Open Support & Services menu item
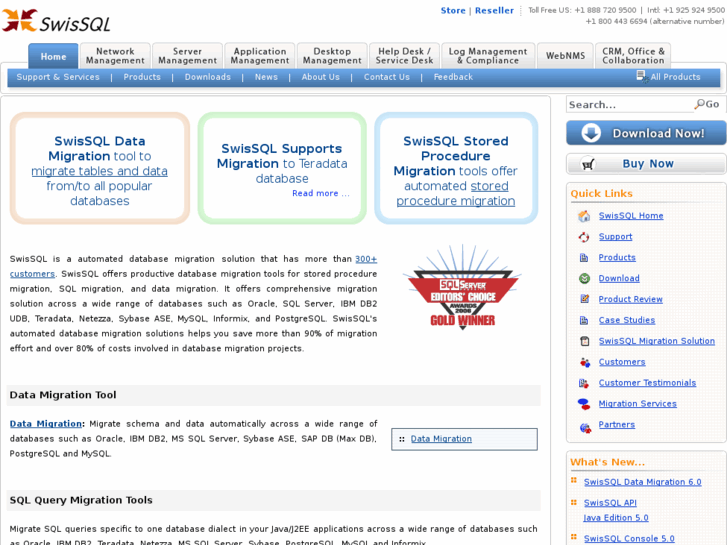 [x=58, y=77]
